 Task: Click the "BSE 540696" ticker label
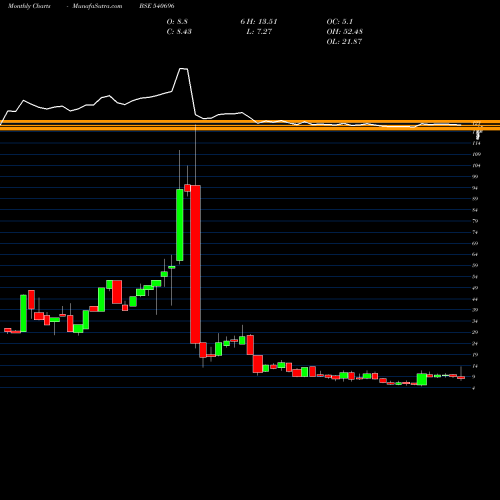click(x=157, y=6)
